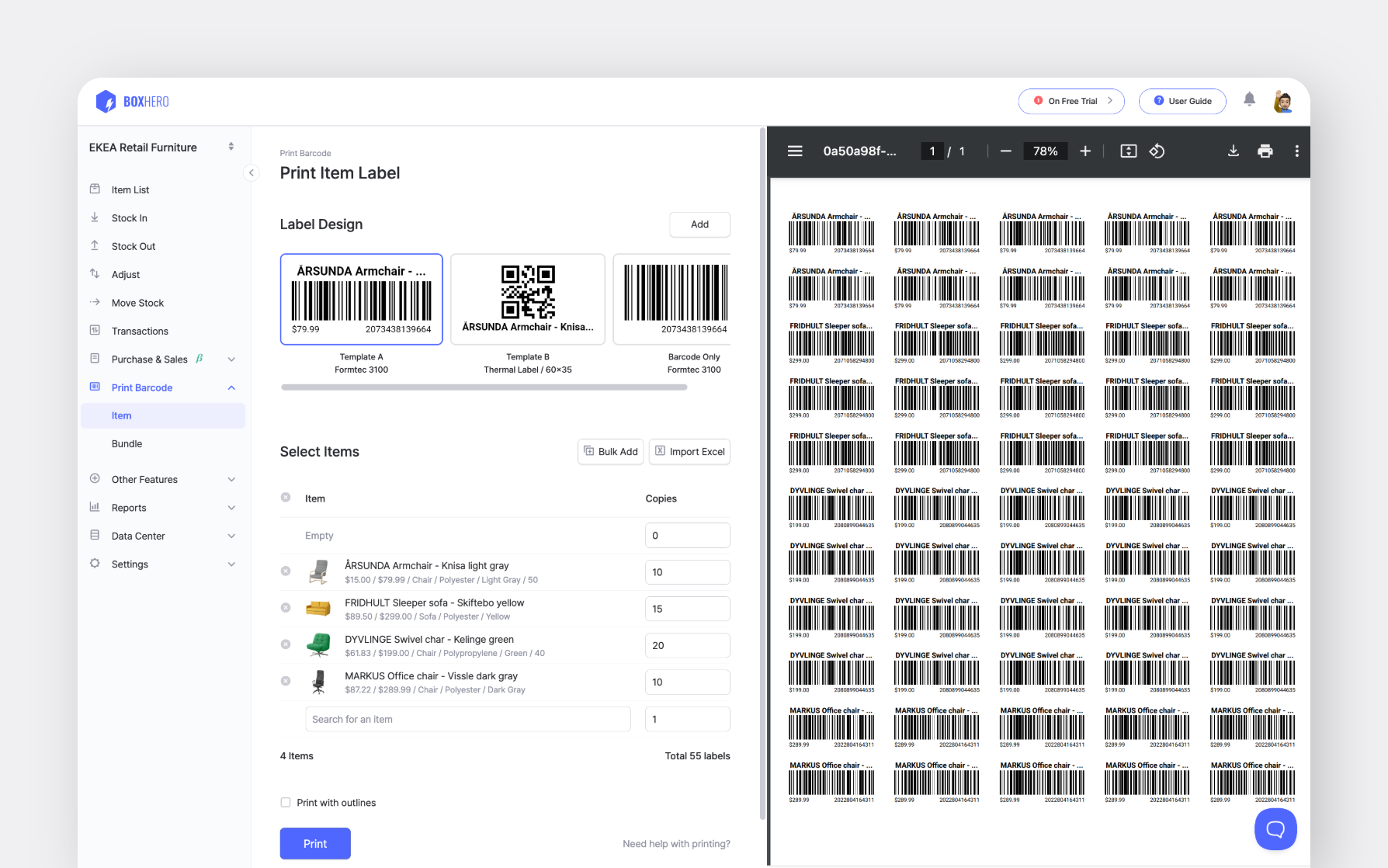This screenshot has width=1388, height=868.
Task: Click the fit-to-page icon in PDF toolbar
Action: click(x=1127, y=151)
